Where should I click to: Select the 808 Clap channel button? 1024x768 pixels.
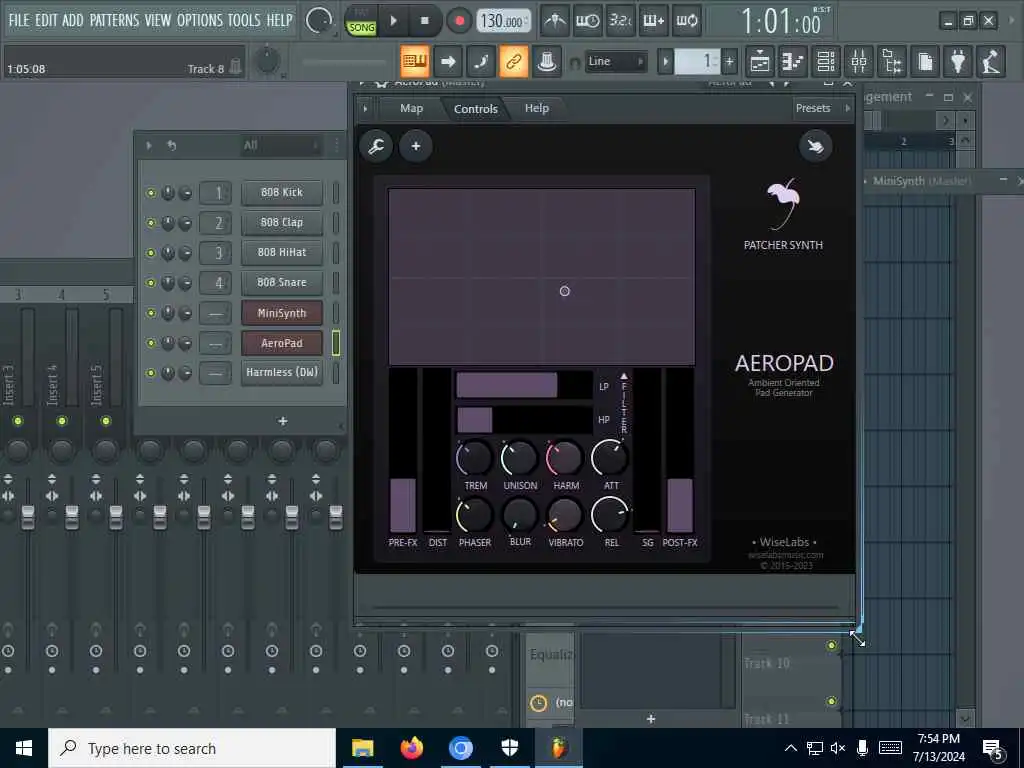coord(282,223)
